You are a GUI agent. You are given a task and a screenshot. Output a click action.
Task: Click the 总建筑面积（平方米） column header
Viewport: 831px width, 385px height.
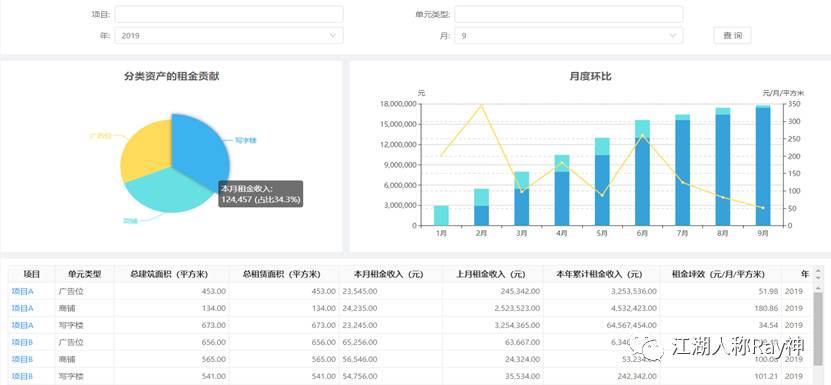(172, 274)
